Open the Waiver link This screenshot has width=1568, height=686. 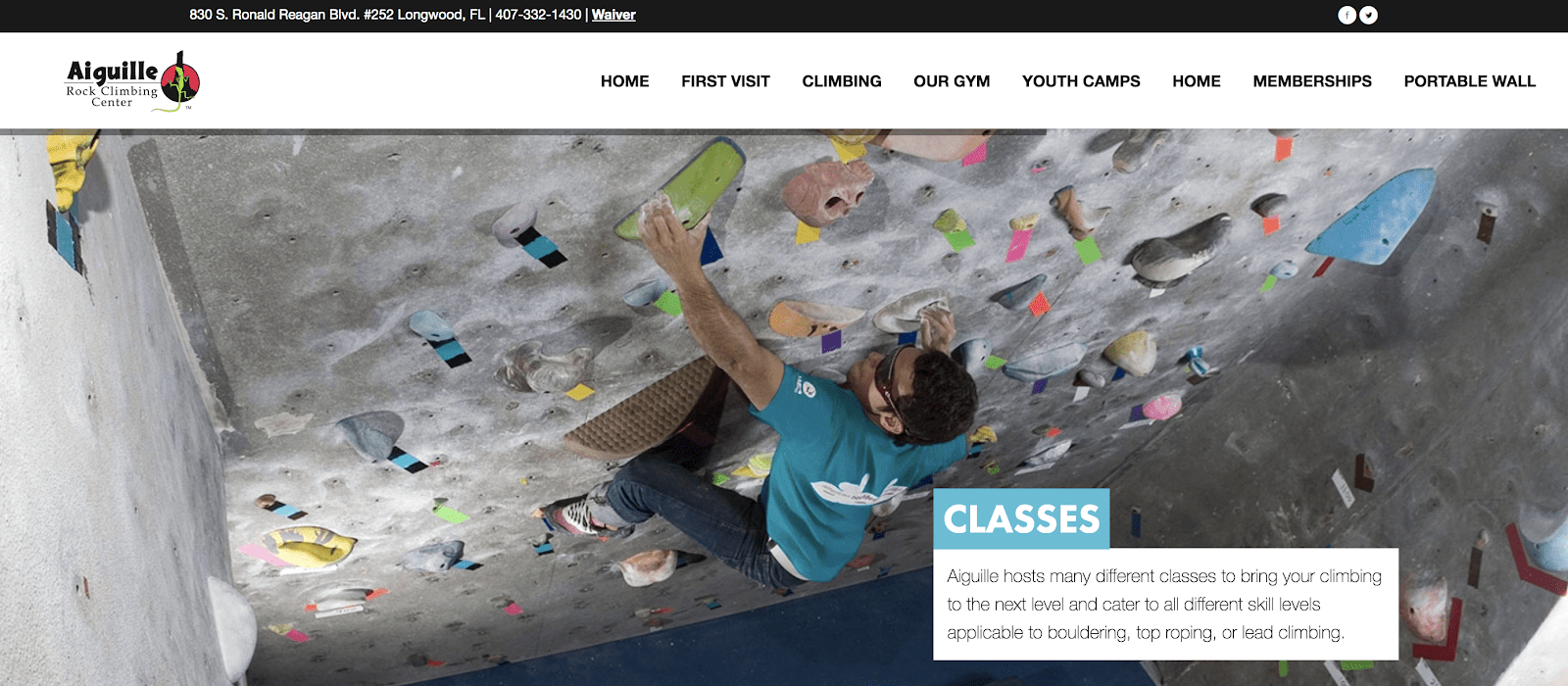click(613, 15)
